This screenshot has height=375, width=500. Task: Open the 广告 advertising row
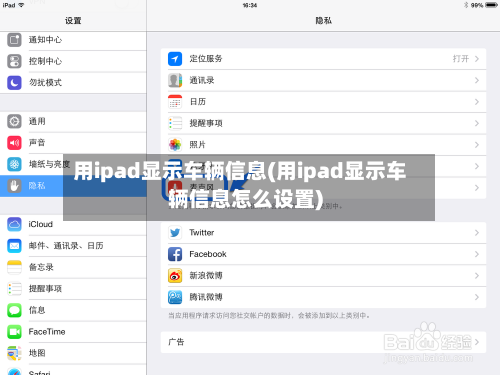point(323,342)
